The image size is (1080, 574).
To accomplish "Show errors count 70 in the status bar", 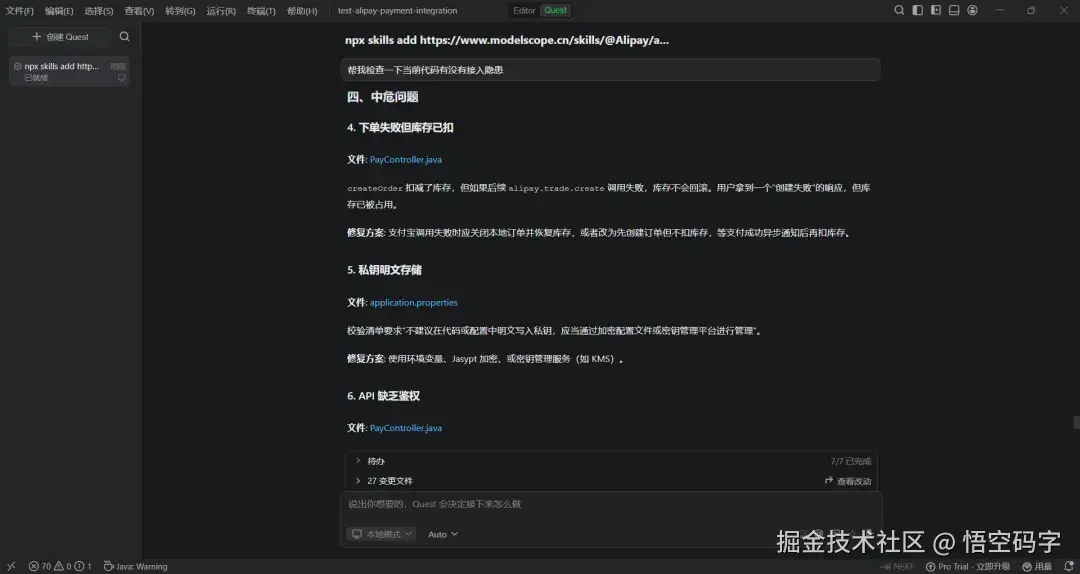I will [40, 566].
